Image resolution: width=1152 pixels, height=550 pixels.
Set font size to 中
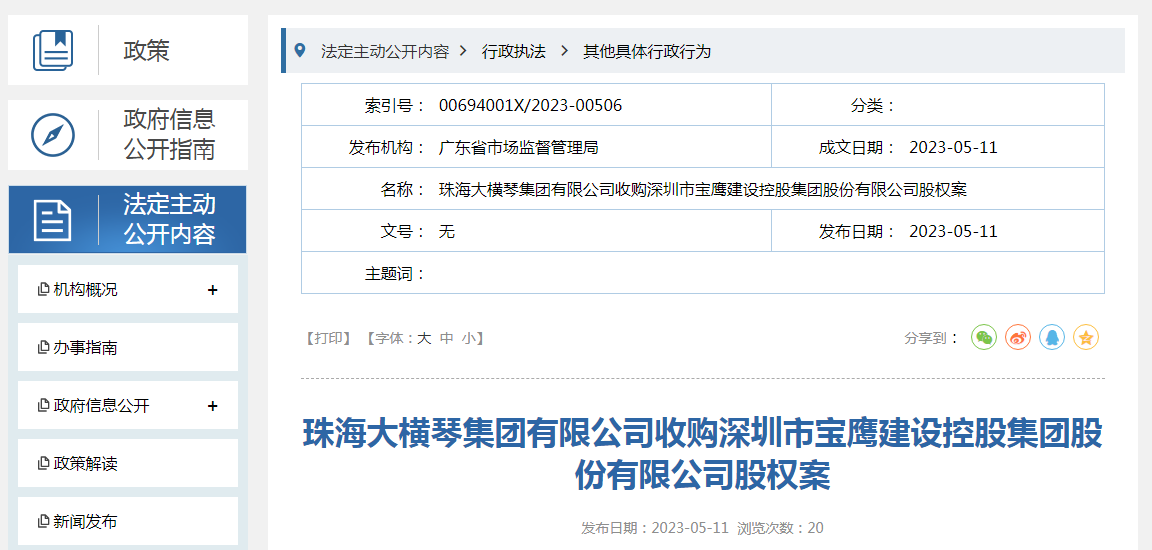(446, 339)
